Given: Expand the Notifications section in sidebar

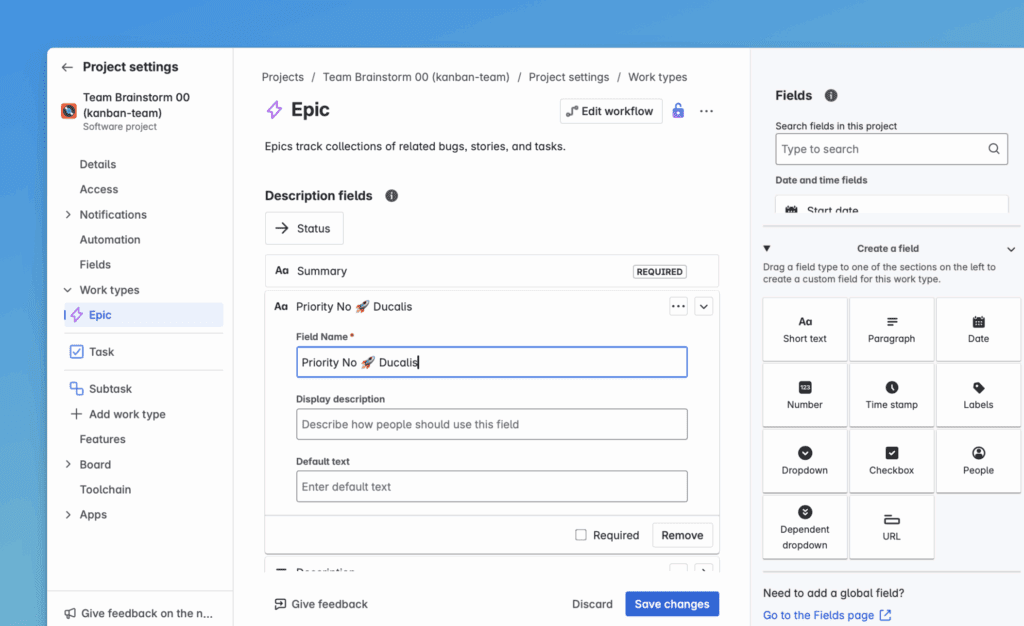Looking at the screenshot, I should coord(68,215).
